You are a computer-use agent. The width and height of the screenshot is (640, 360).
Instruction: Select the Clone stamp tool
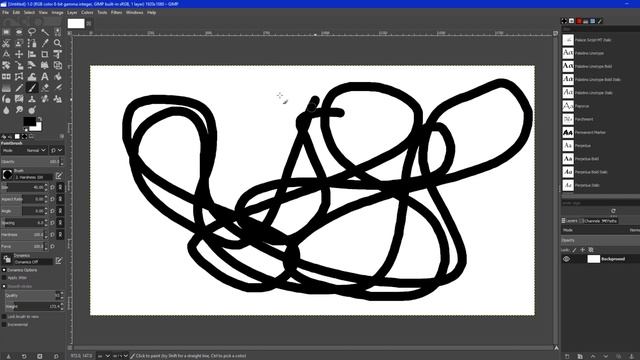[32, 99]
